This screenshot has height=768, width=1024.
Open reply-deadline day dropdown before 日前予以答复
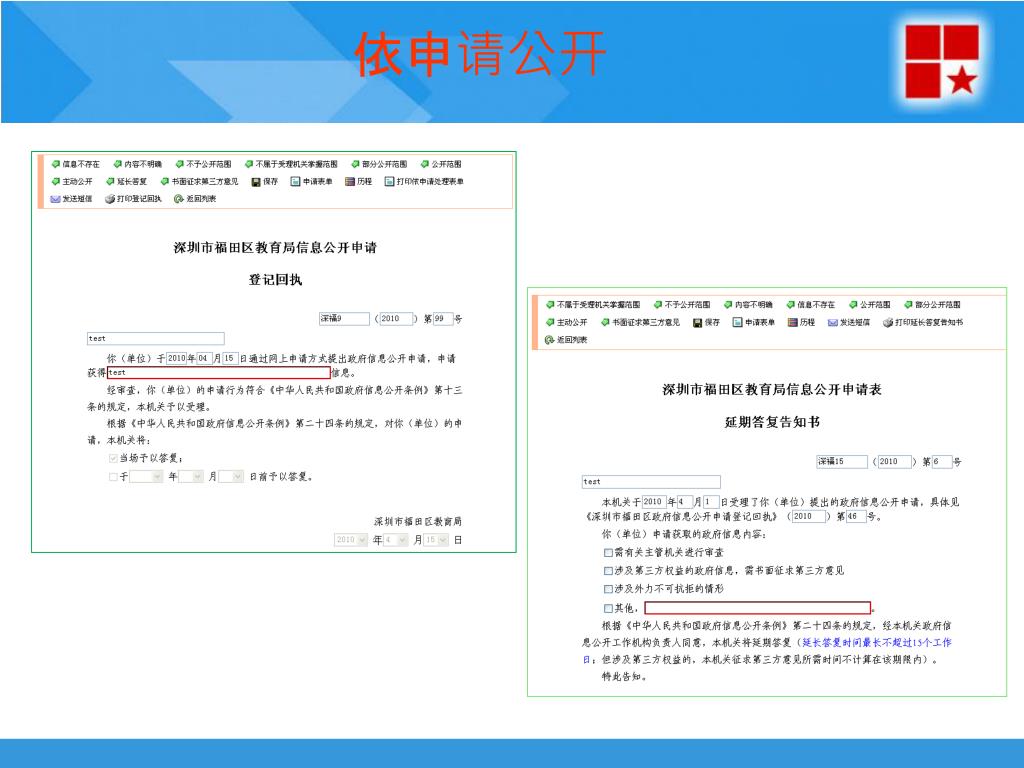[231, 477]
